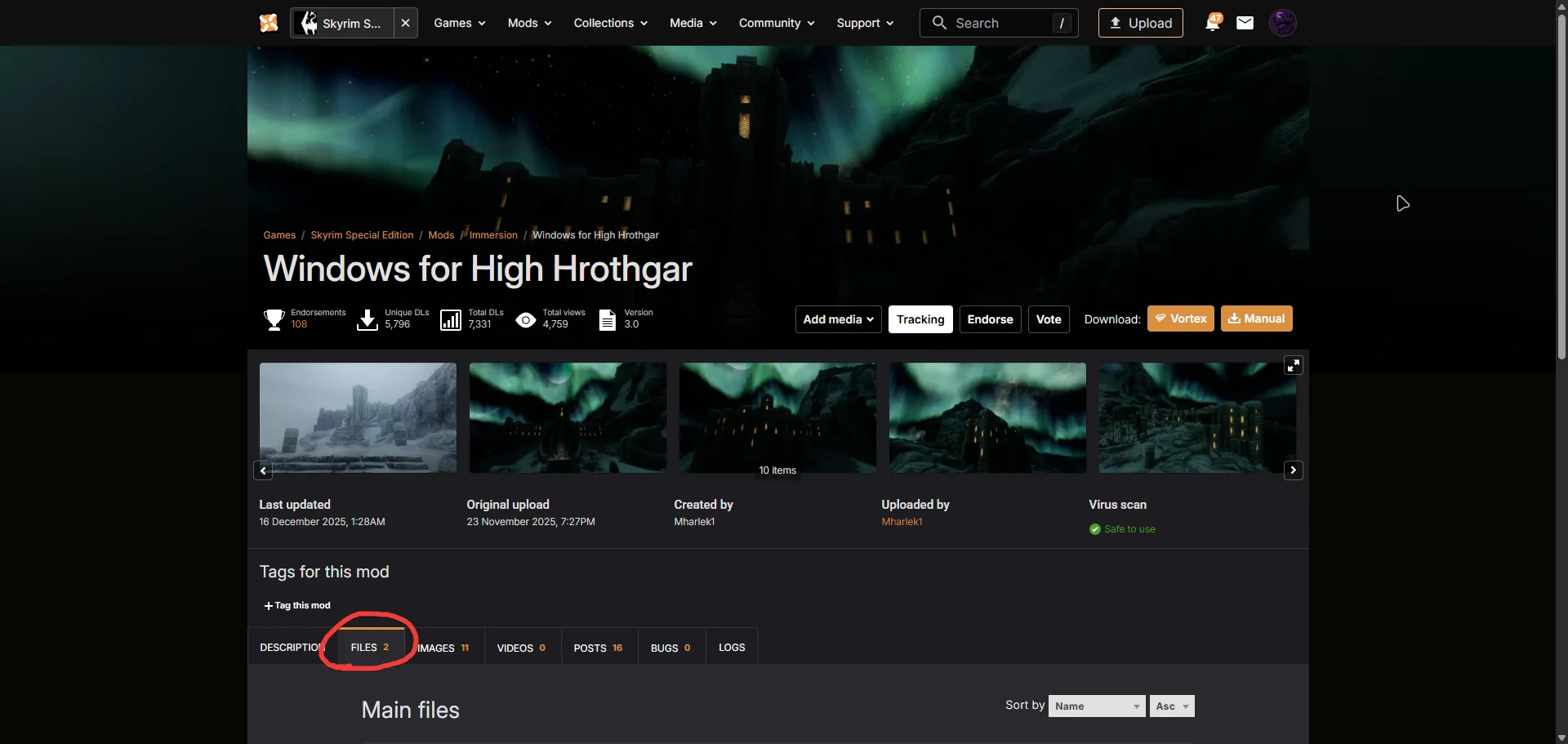1568x744 pixels.
Task: Expand the Community menu
Action: (777, 23)
